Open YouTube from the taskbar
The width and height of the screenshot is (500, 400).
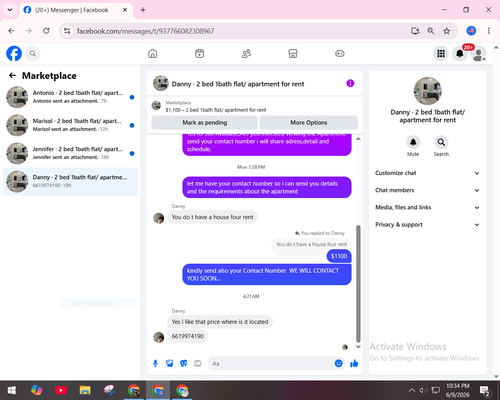point(61,390)
